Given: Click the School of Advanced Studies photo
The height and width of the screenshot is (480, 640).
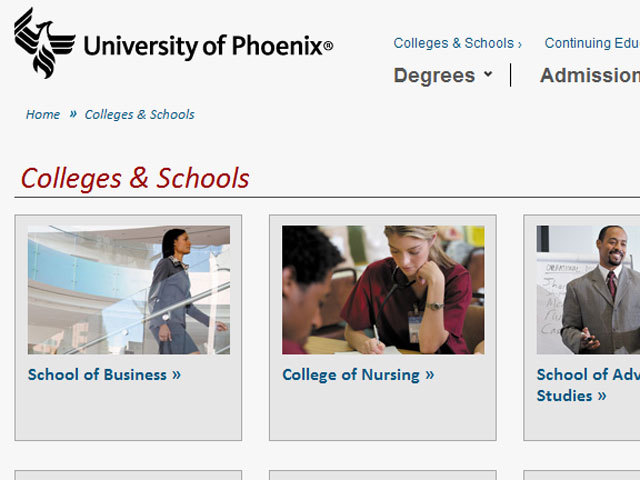Looking at the screenshot, I should 588,290.
